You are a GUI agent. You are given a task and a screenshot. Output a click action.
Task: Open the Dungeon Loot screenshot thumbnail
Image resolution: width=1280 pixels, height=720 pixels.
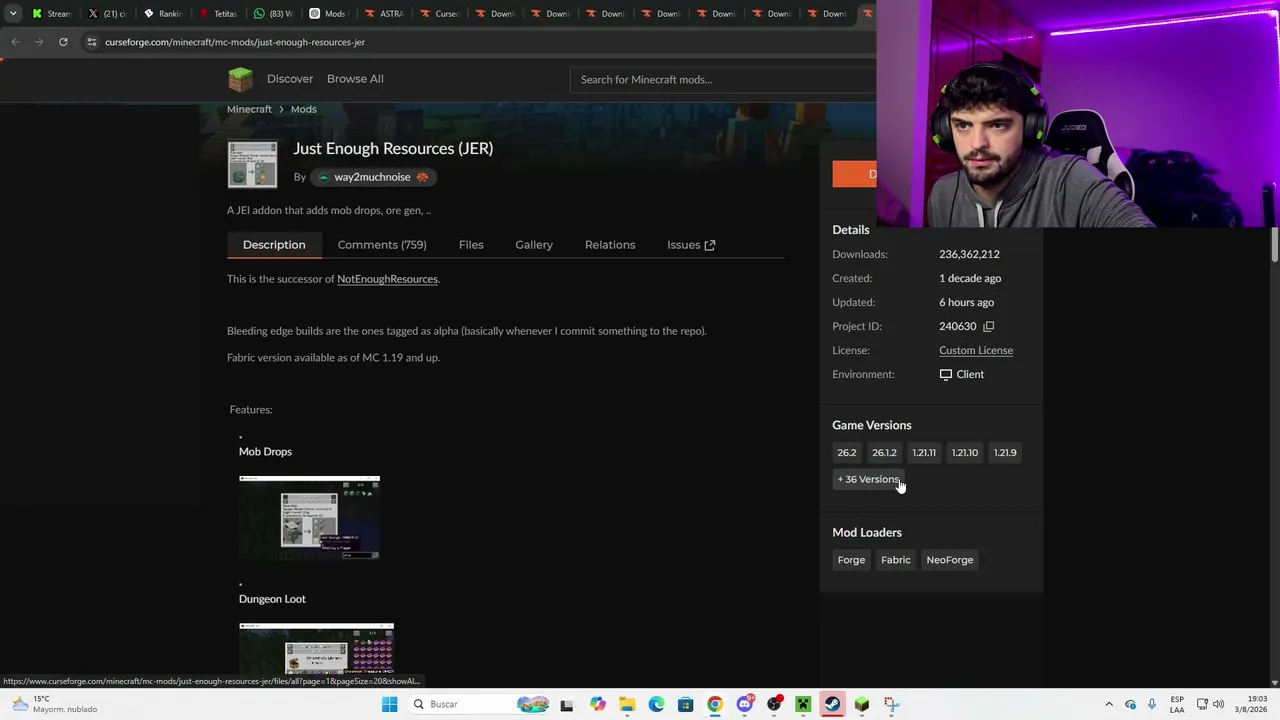(x=317, y=649)
